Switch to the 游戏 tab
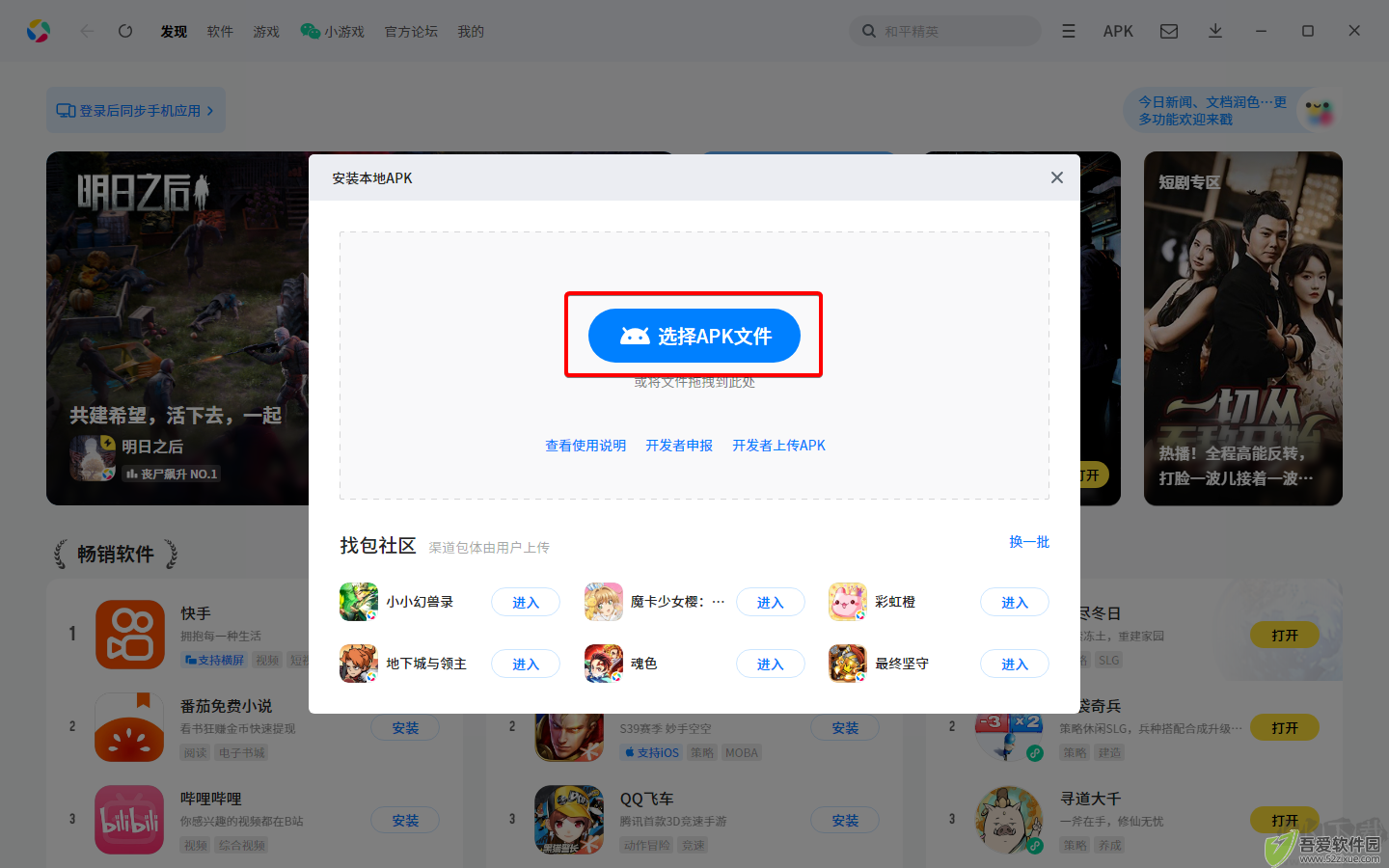The width and height of the screenshot is (1389, 868). coord(266,32)
